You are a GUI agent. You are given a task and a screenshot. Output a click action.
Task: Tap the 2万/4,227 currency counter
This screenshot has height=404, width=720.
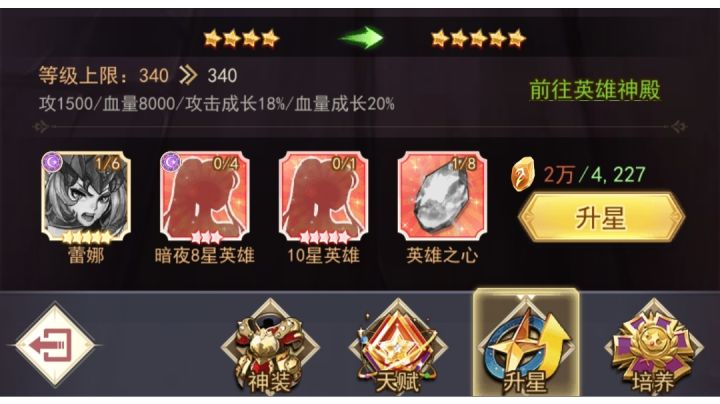point(595,174)
